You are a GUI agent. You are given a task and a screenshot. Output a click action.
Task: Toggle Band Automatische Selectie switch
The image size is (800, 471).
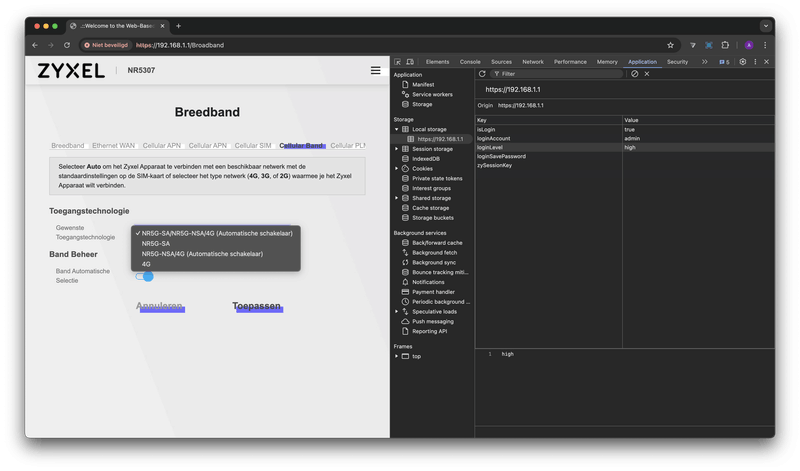[146, 276]
